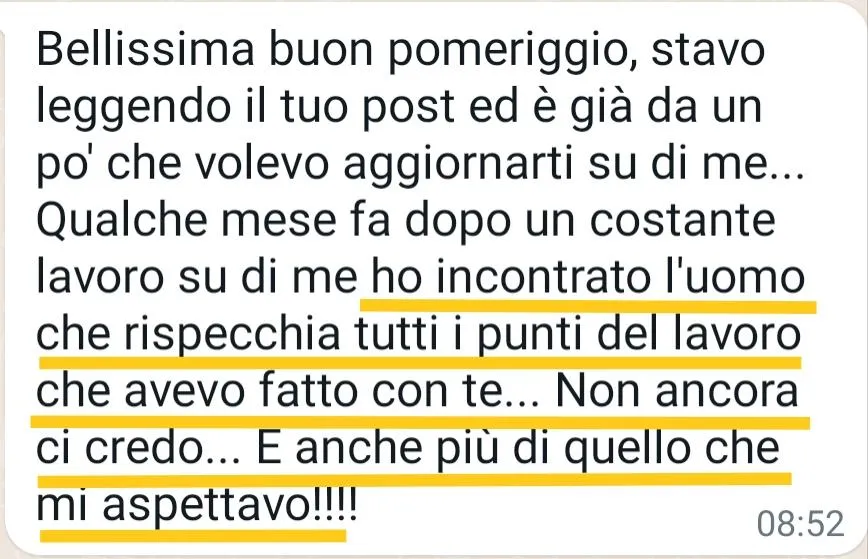Click the word "aspettavo!!!!!" on last line
Viewport: 868px width, 559px height.
[x=230, y=507]
